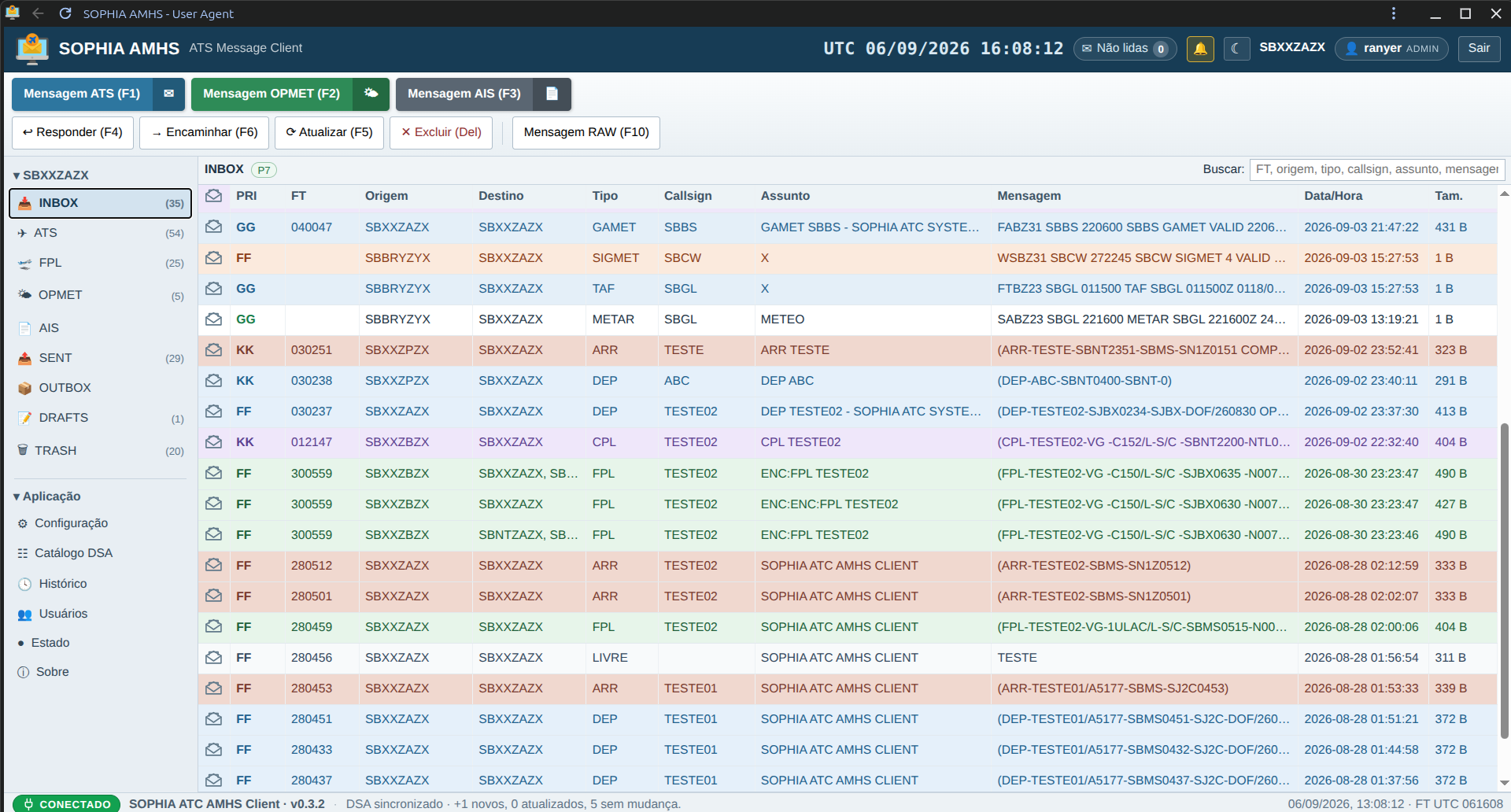Select the (ARR-TESTE01/A5177-SBMS-SJ2C0453) message
The height and width of the screenshot is (812, 1511).
click(x=848, y=688)
